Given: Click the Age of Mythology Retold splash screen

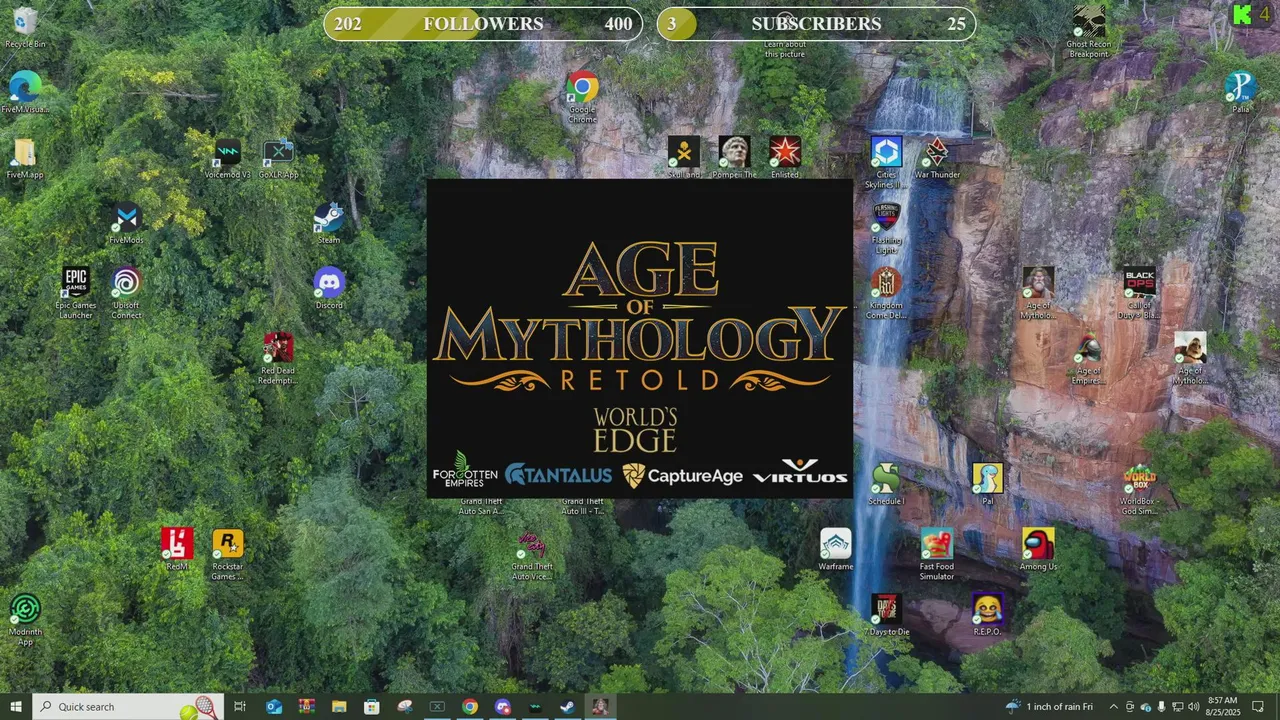Looking at the screenshot, I should pyautogui.click(x=640, y=338).
